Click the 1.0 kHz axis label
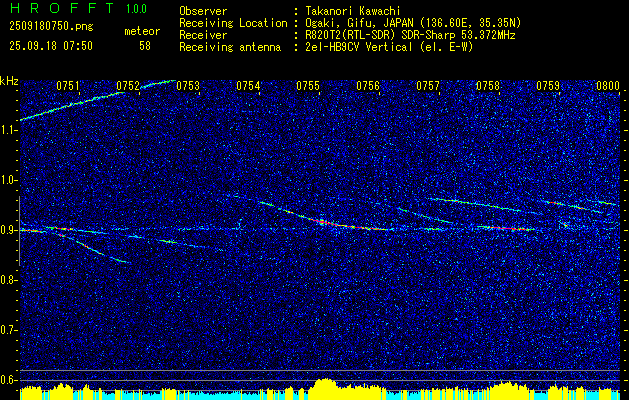Viewport: 629px width, 400px height. [x=8, y=181]
